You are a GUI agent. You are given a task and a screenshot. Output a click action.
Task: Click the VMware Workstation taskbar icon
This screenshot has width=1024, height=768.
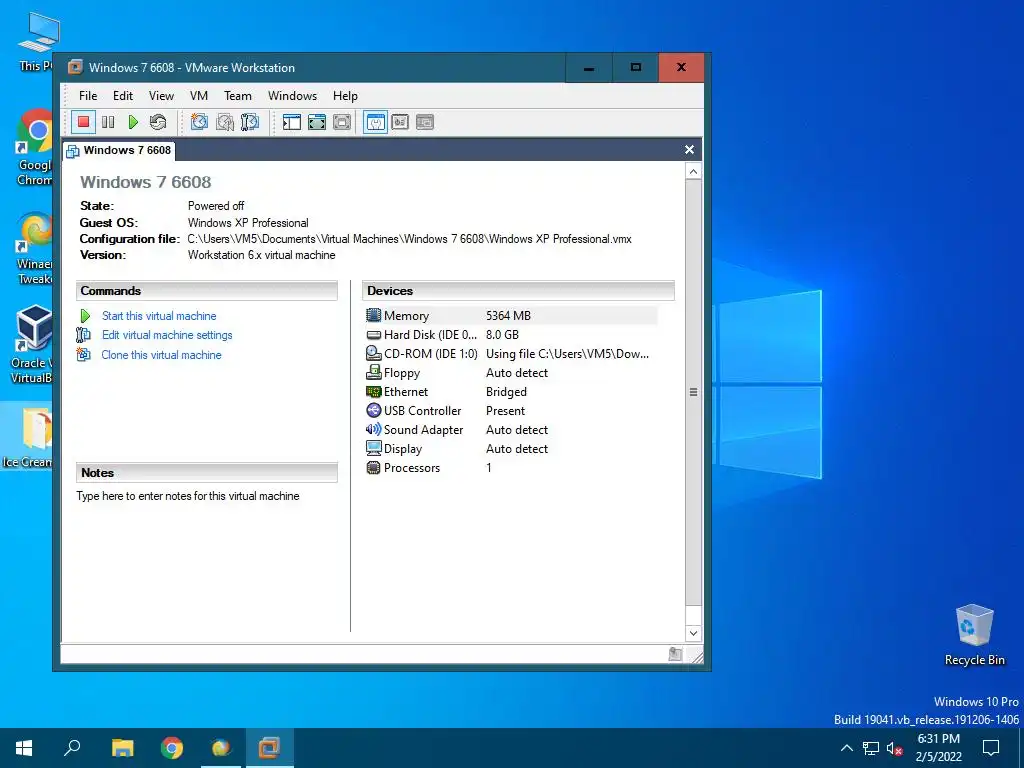pos(269,748)
